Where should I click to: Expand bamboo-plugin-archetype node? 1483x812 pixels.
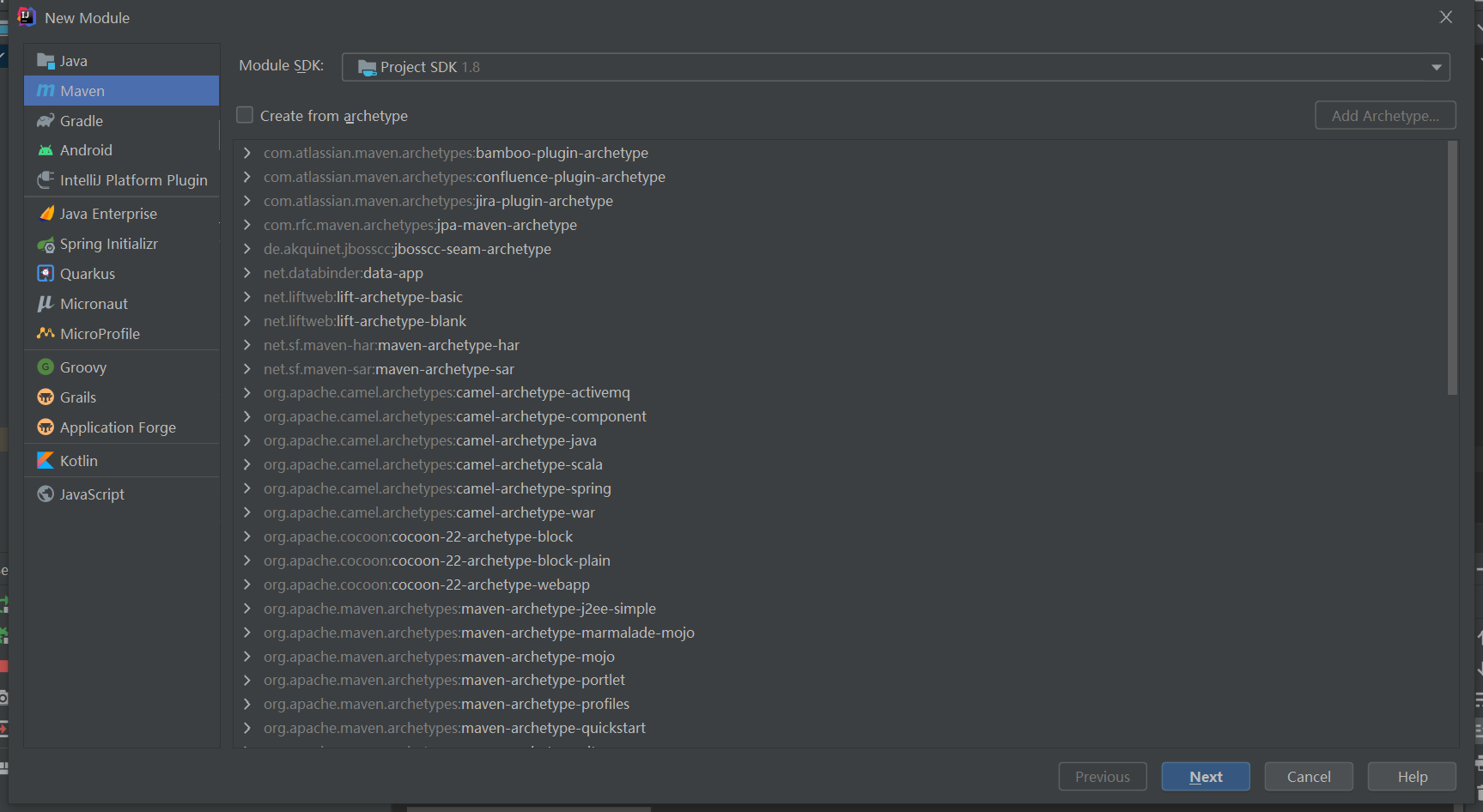[x=247, y=153]
